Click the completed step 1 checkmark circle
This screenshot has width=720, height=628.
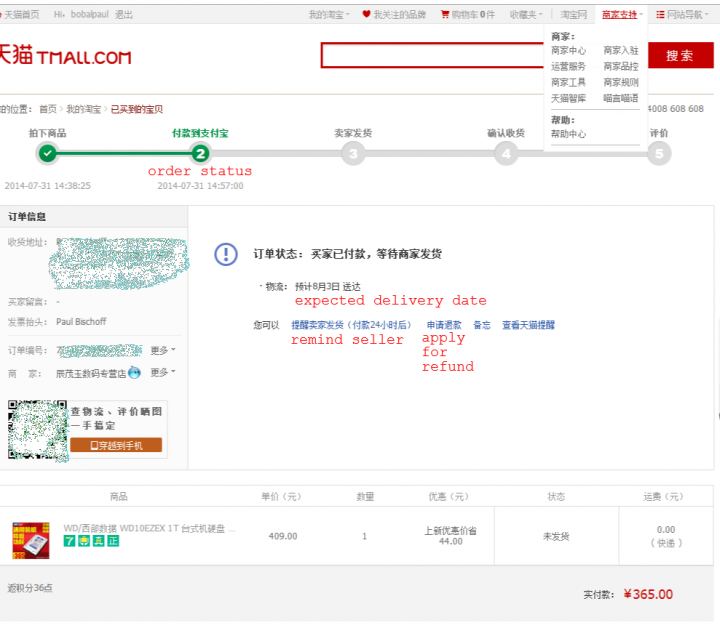tap(47, 153)
